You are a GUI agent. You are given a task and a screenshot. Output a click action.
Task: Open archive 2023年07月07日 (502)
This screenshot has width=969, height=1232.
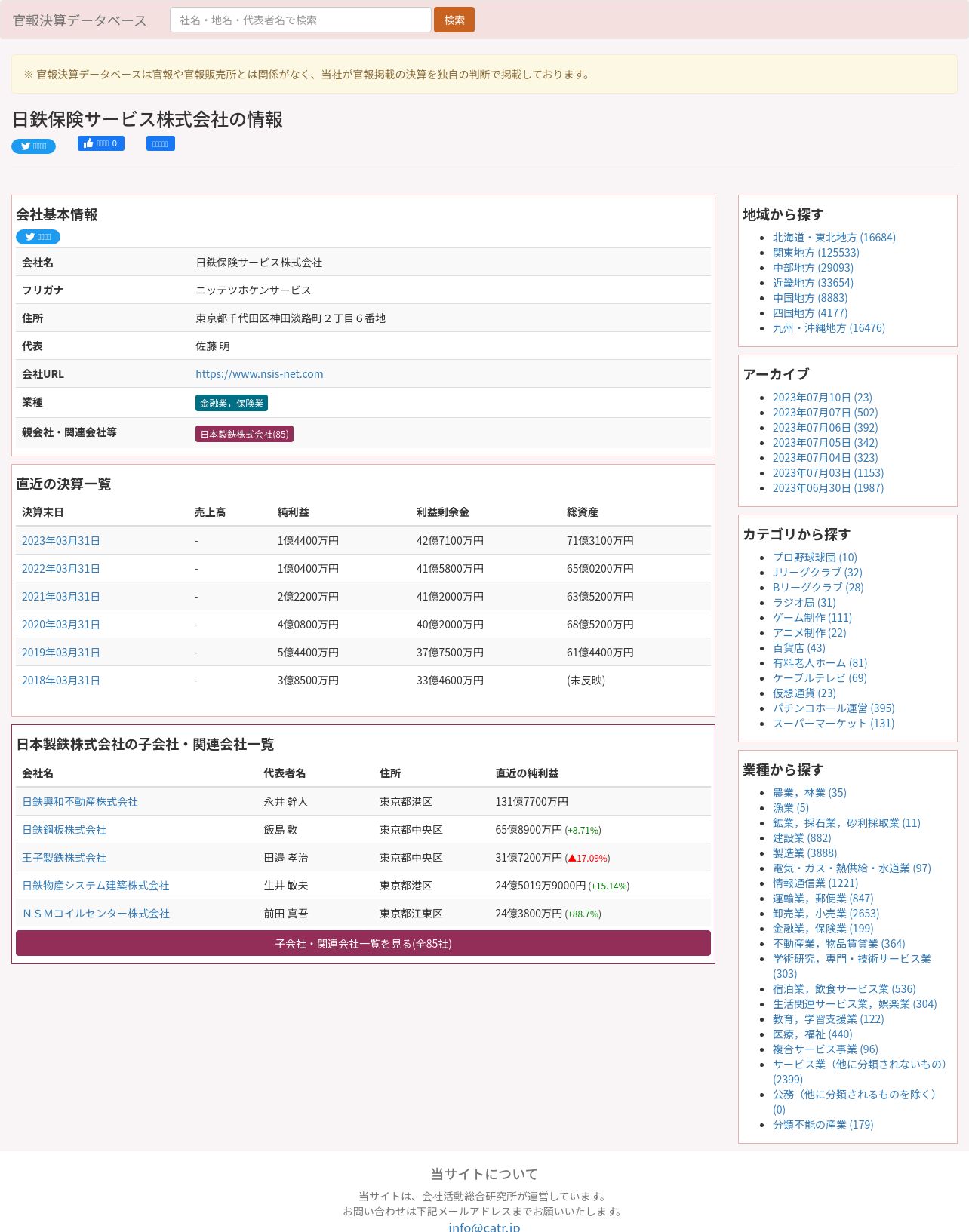[826, 413]
